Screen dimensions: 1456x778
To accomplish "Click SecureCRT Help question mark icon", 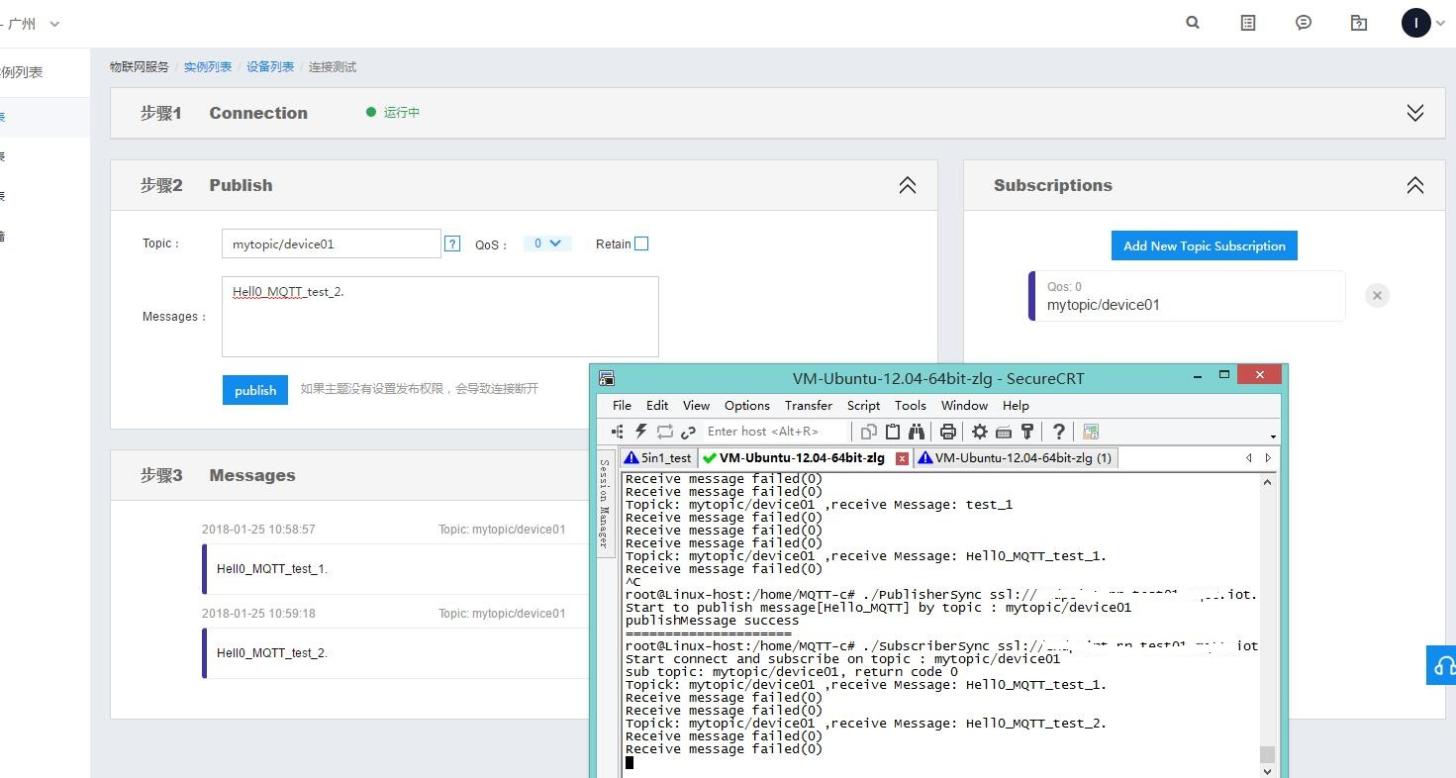I will pos(1058,431).
